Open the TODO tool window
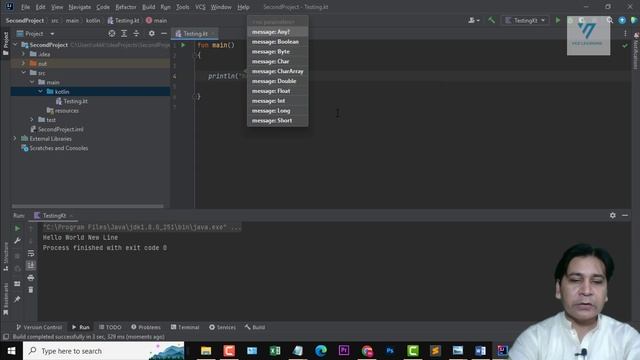This screenshot has height=360, width=640. coord(110,327)
